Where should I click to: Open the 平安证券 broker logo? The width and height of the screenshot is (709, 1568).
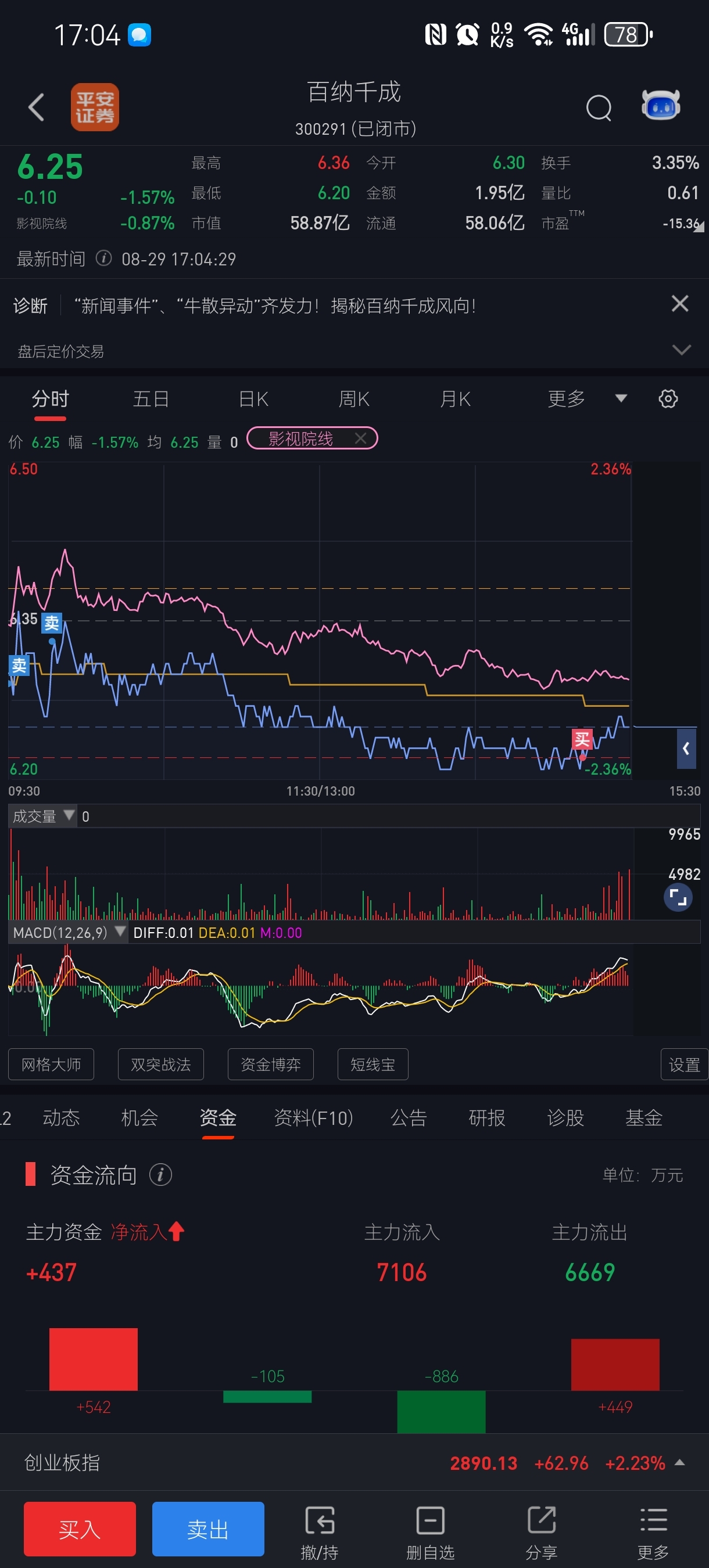pos(95,107)
